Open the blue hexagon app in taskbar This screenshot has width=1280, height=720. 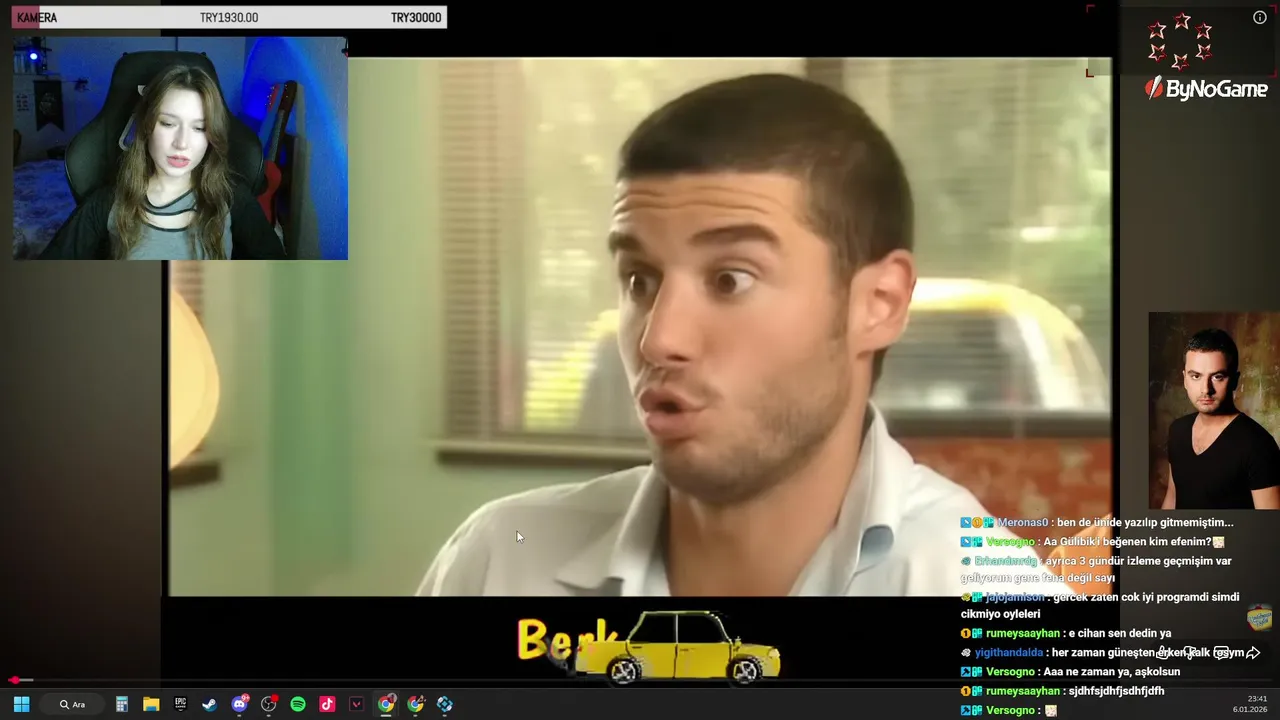click(x=445, y=704)
